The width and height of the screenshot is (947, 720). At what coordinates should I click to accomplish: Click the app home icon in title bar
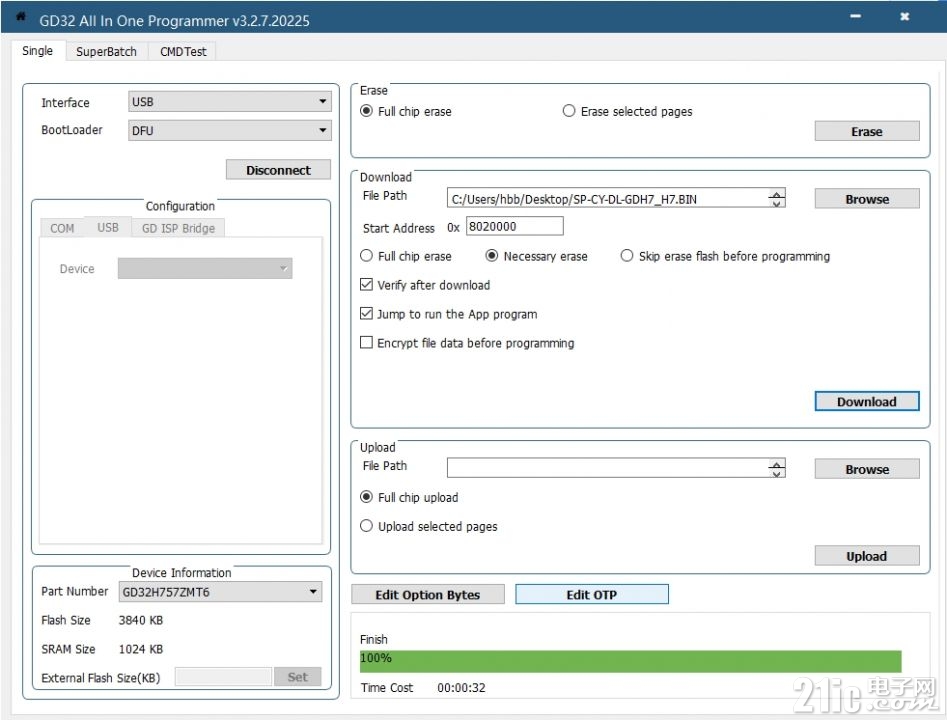tap(20, 17)
